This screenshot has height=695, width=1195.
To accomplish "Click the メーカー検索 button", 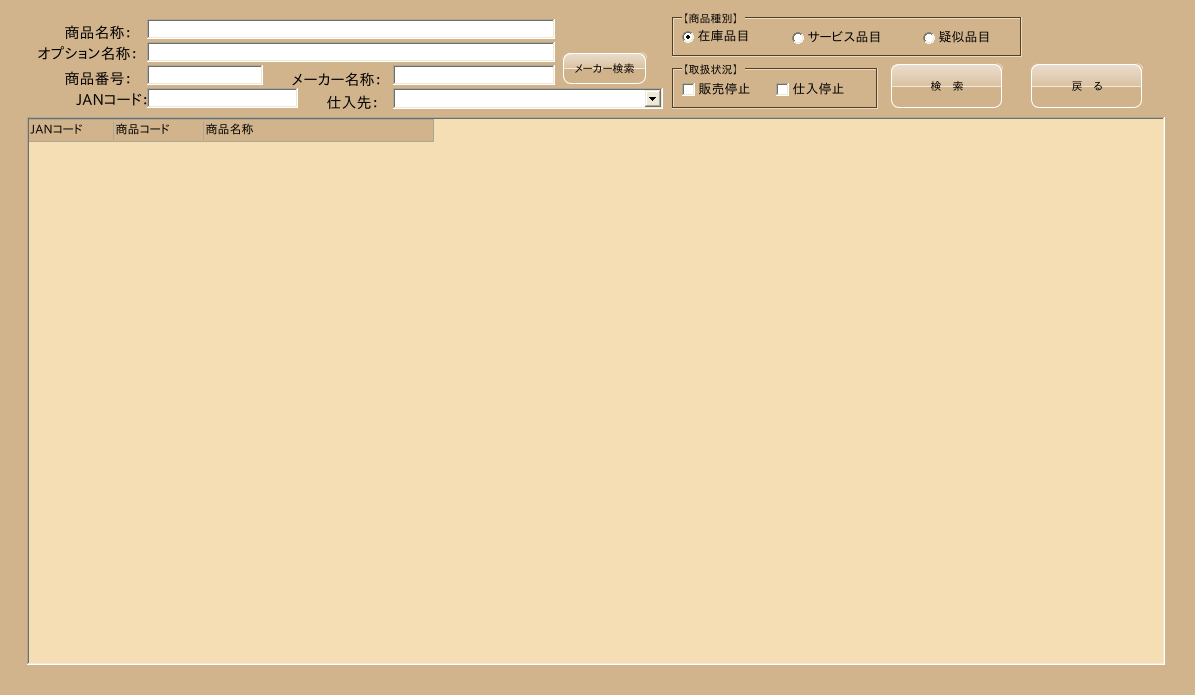I will pyautogui.click(x=604, y=69).
